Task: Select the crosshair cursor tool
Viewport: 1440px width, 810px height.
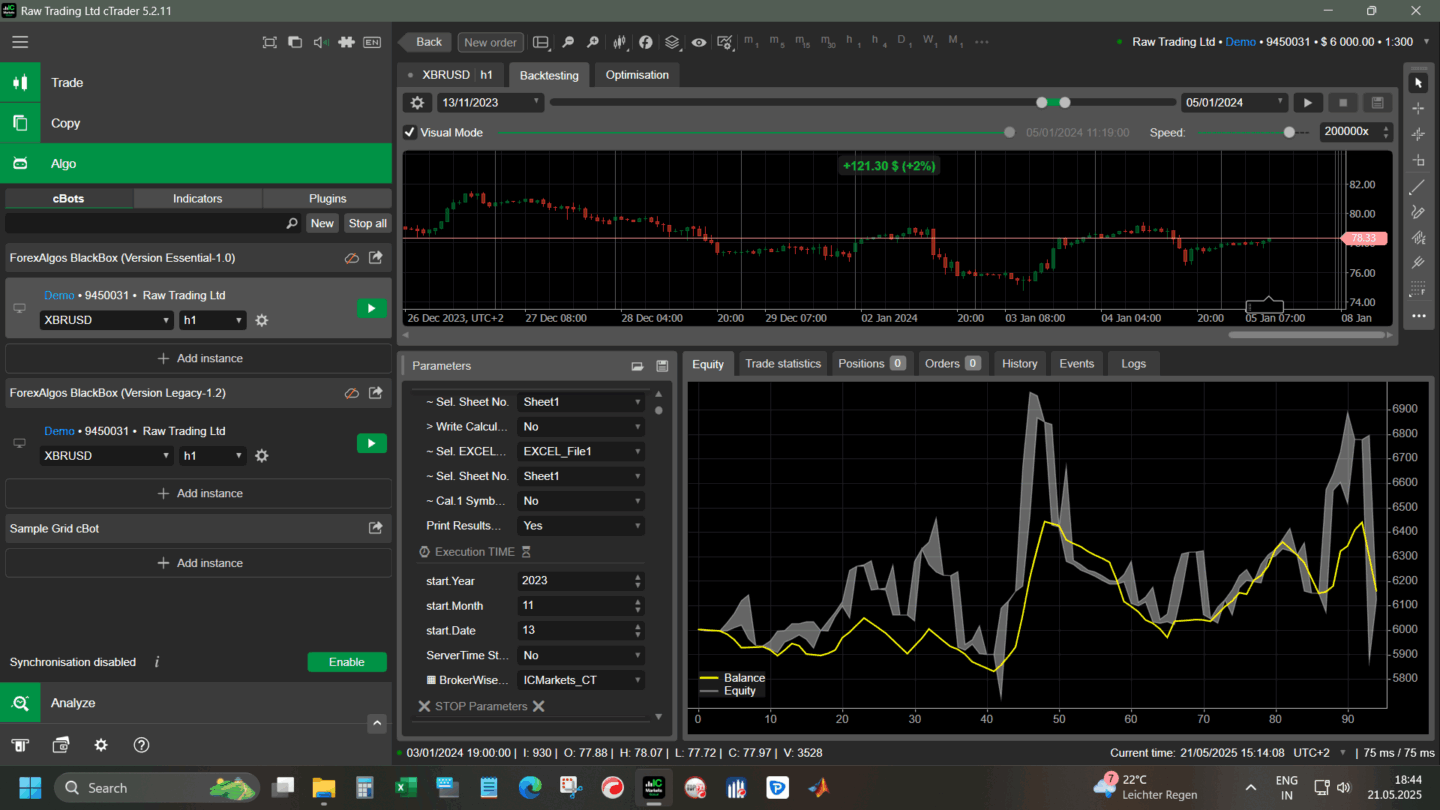Action: pos(1417,108)
